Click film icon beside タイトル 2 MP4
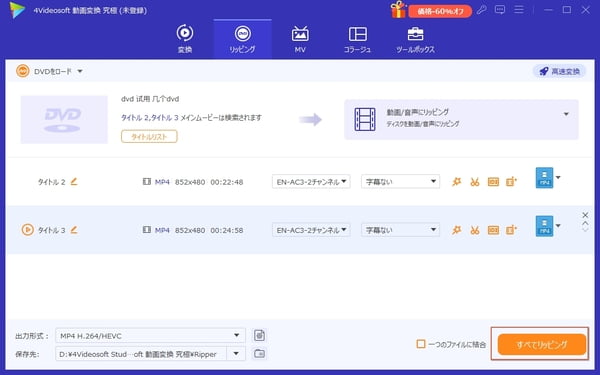Screen dimensions: 600x375 tap(147, 181)
